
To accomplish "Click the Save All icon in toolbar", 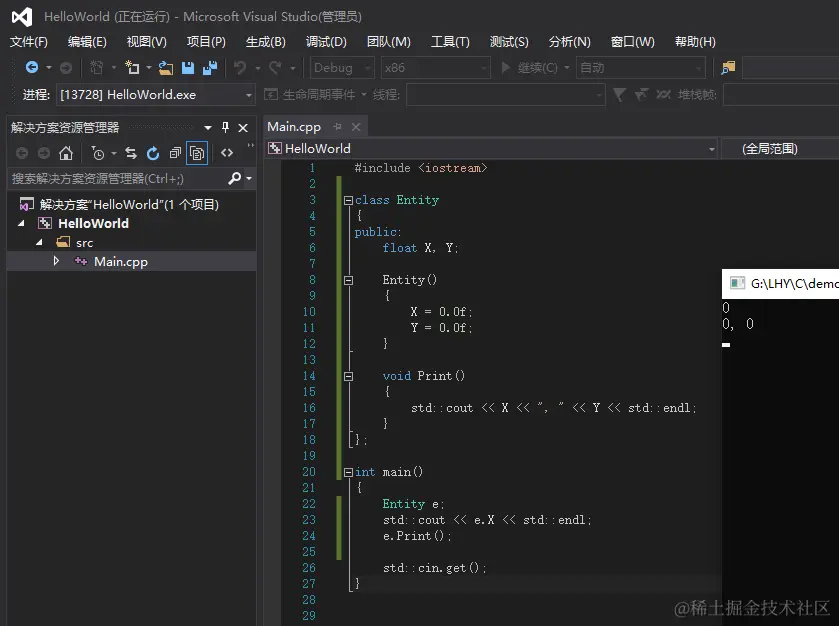I will coord(209,67).
